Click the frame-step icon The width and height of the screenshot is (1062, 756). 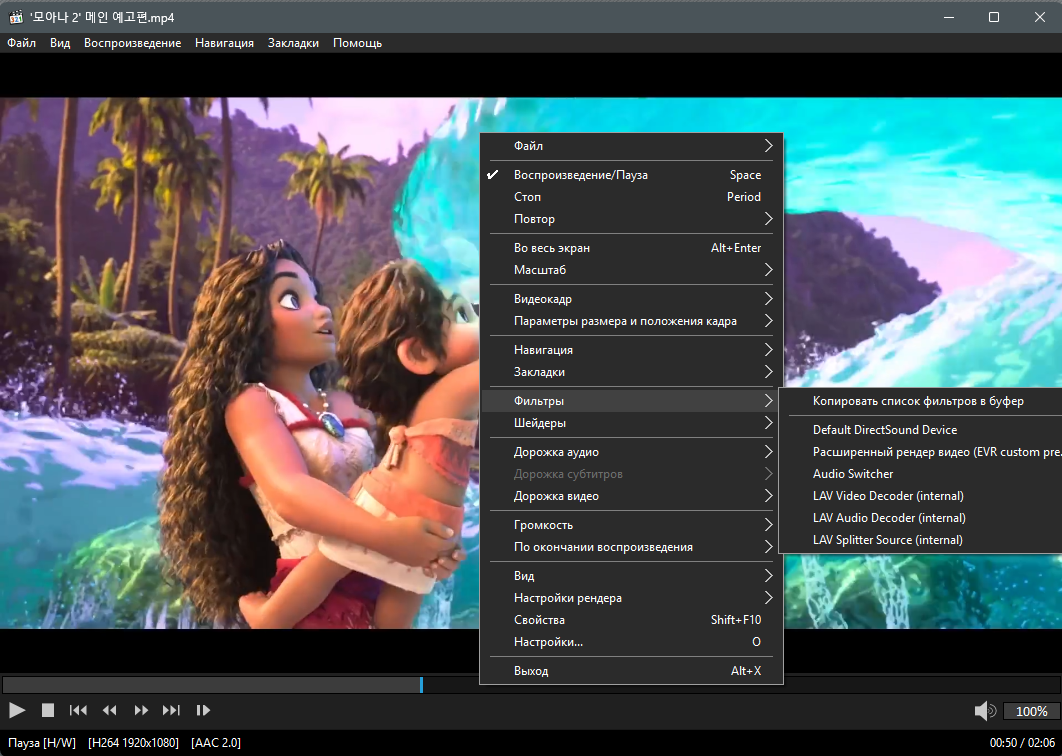pos(203,710)
